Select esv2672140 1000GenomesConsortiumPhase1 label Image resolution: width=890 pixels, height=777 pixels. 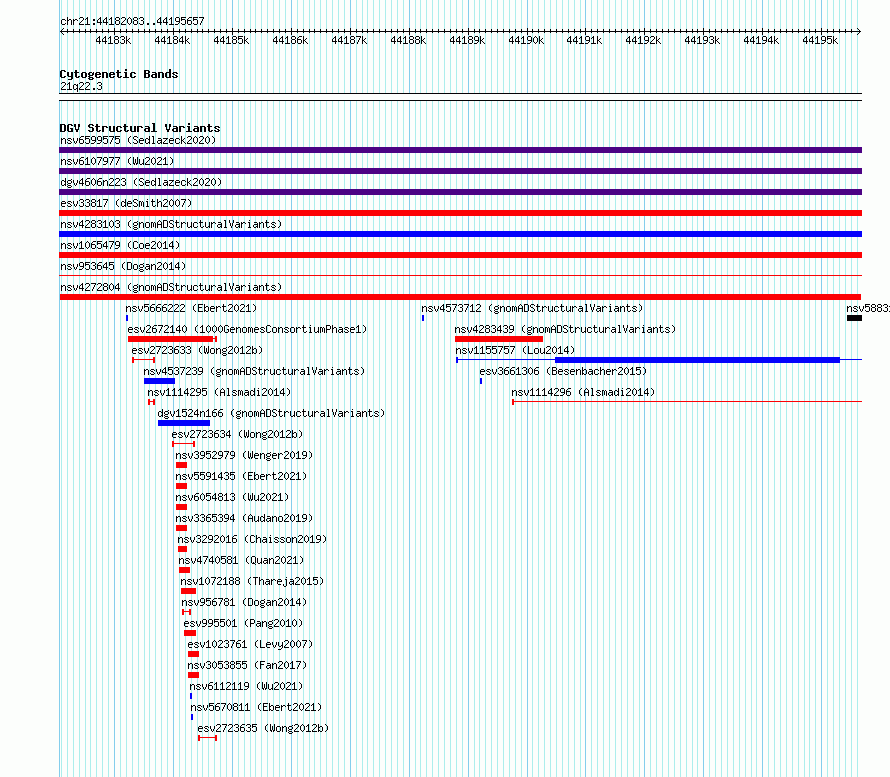(x=247, y=329)
